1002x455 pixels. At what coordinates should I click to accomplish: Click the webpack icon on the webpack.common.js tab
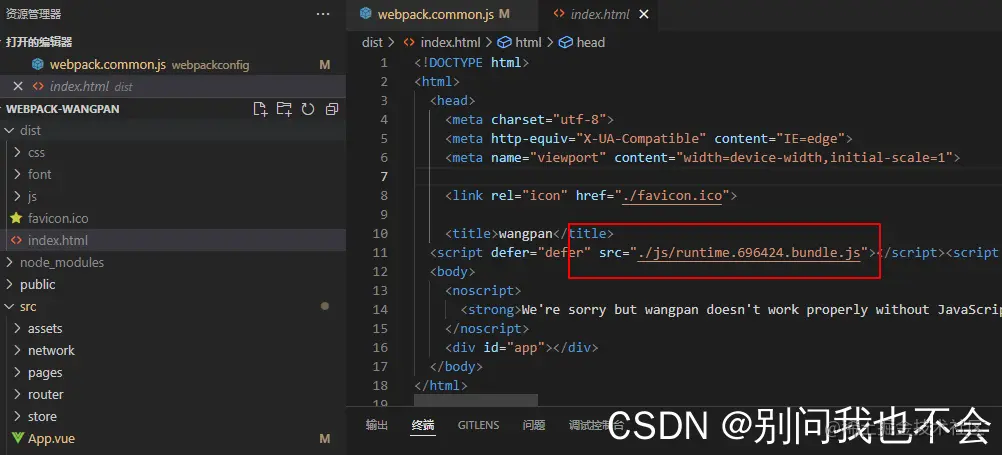pos(366,13)
